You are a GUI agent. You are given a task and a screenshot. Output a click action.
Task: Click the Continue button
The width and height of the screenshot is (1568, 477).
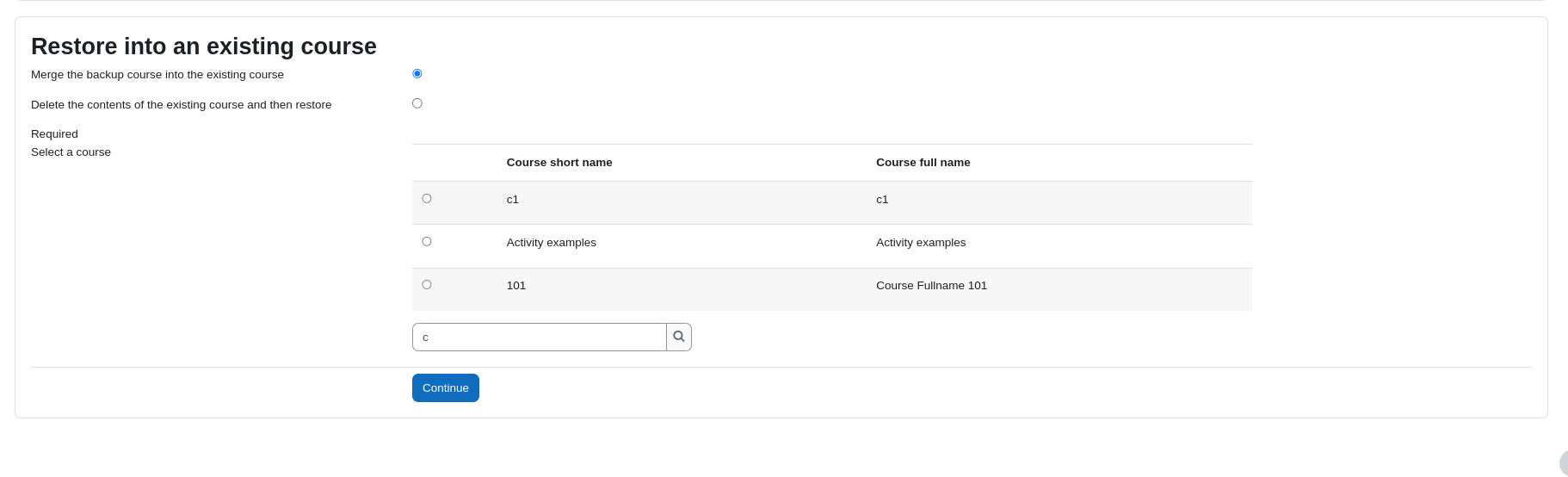click(x=446, y=387)
